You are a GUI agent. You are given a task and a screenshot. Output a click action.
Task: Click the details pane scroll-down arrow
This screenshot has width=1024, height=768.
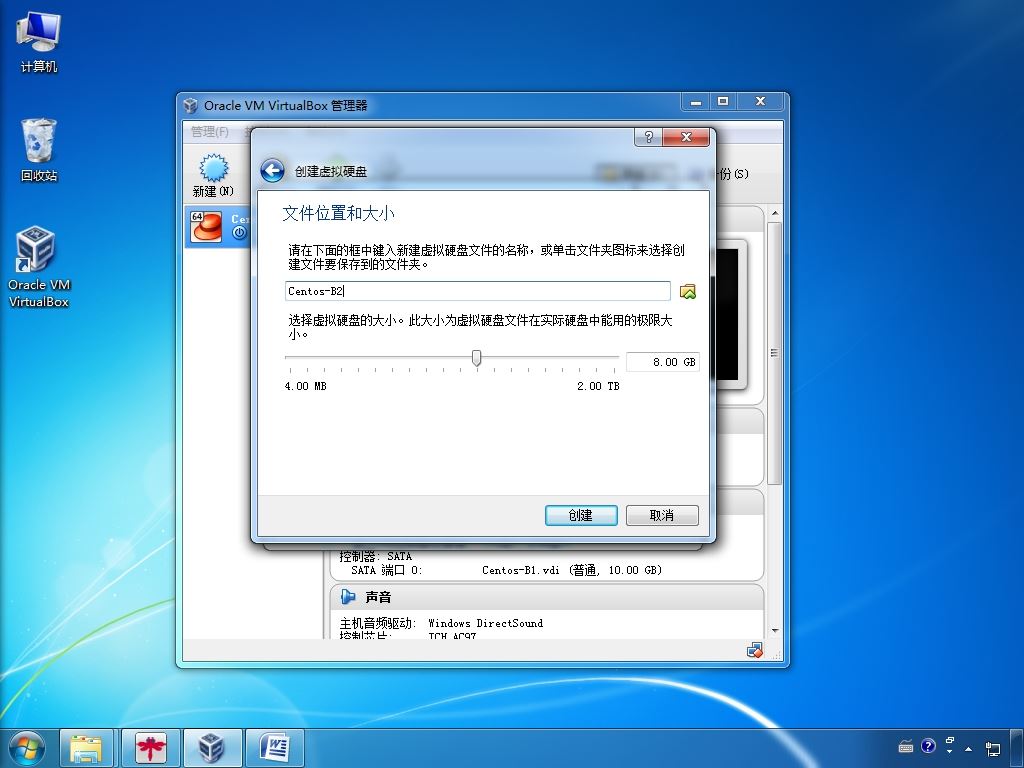click(x=775, y=631)
